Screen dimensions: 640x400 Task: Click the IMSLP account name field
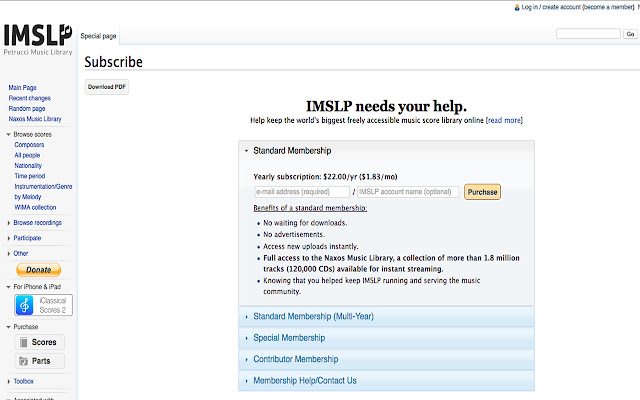pyautogui.click(x=408, y=192)
